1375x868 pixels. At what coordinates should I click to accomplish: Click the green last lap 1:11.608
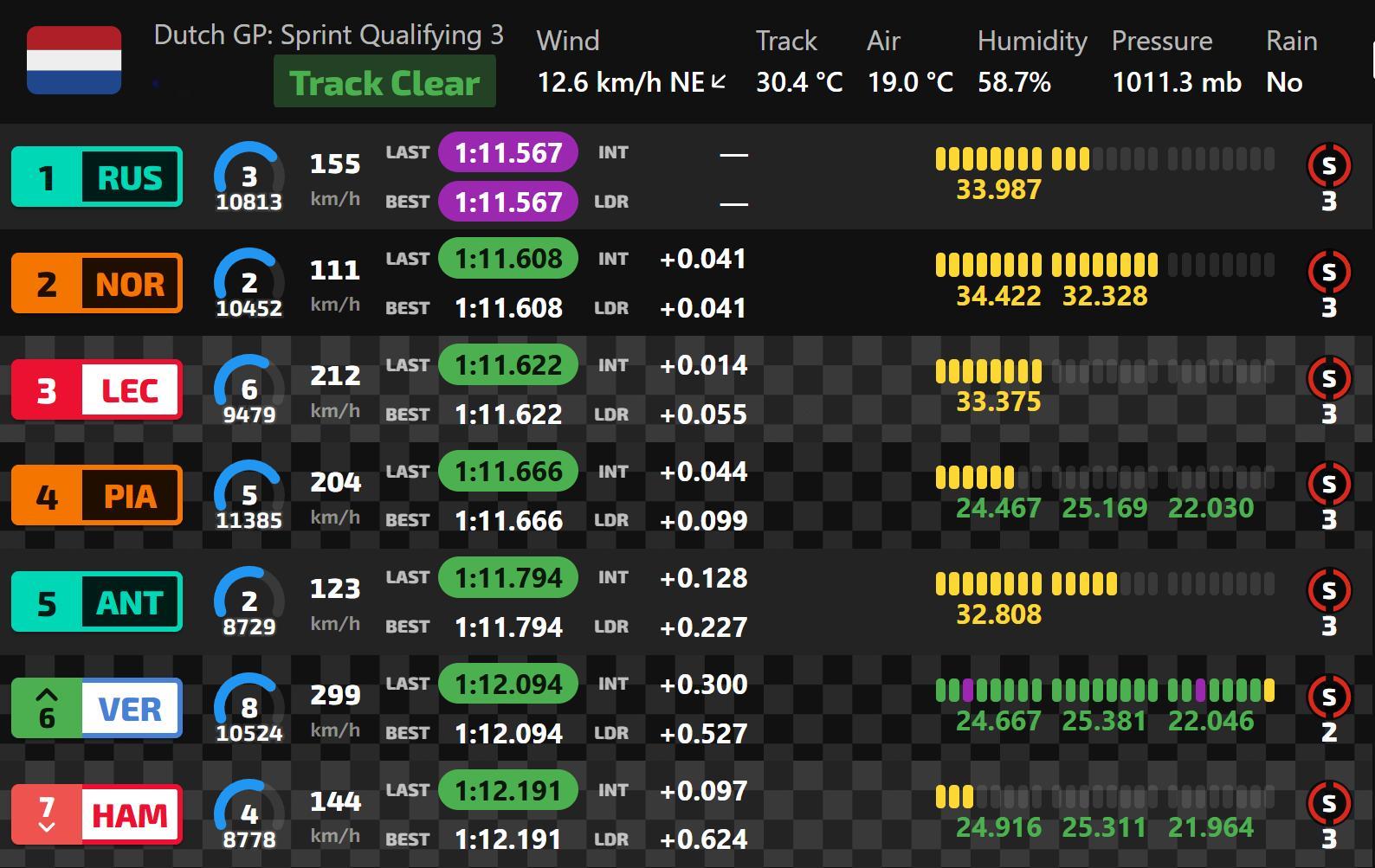[508, 259]
